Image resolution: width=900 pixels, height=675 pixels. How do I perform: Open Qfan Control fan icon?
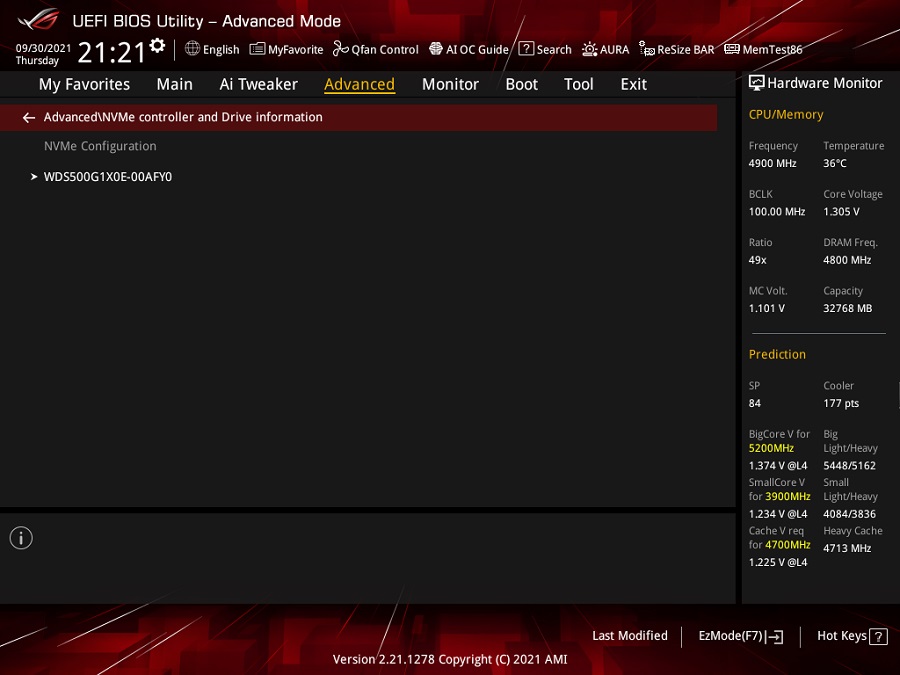tap(340, 49)
